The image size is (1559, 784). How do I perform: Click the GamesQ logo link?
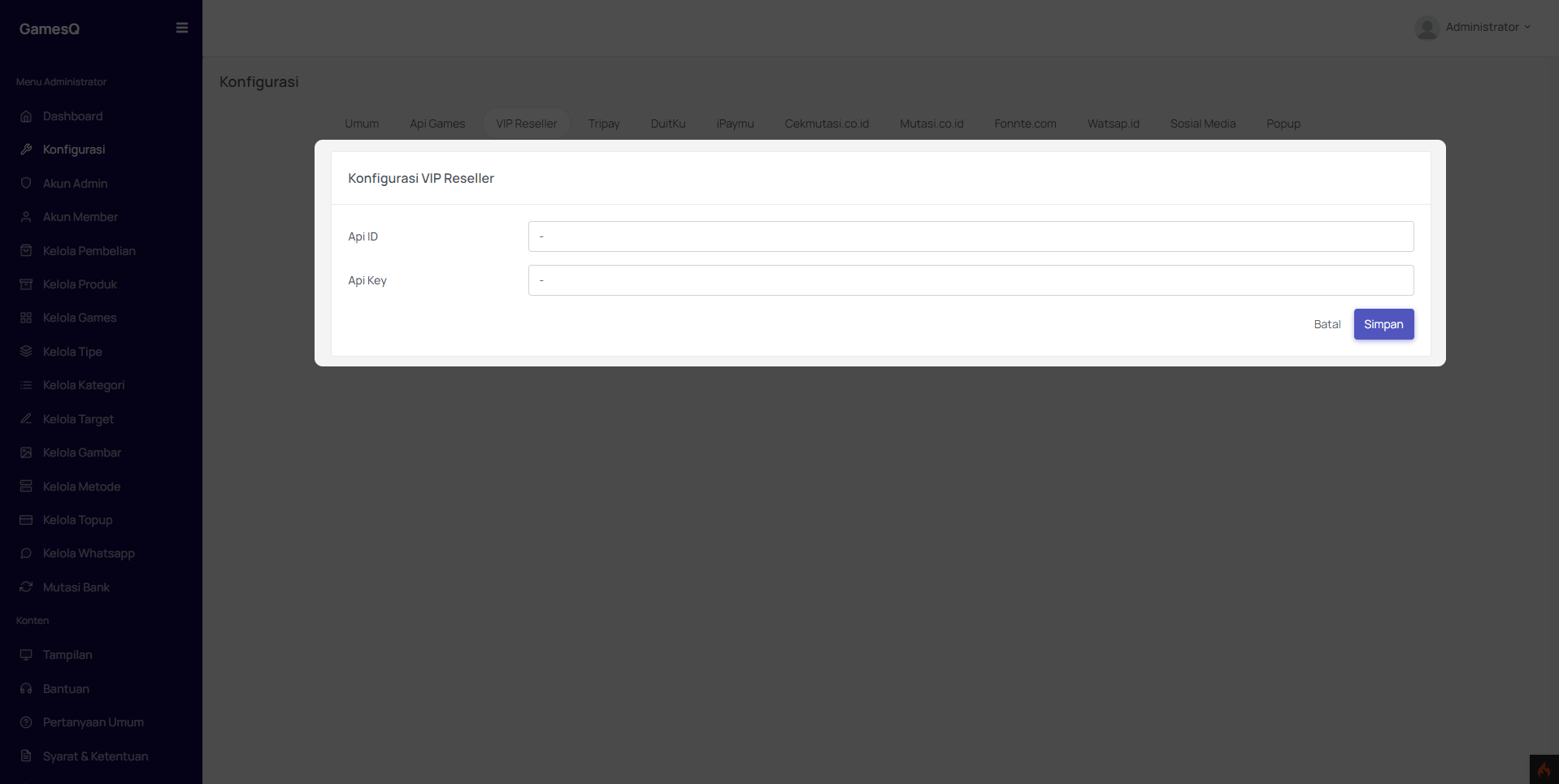point(50,28)
